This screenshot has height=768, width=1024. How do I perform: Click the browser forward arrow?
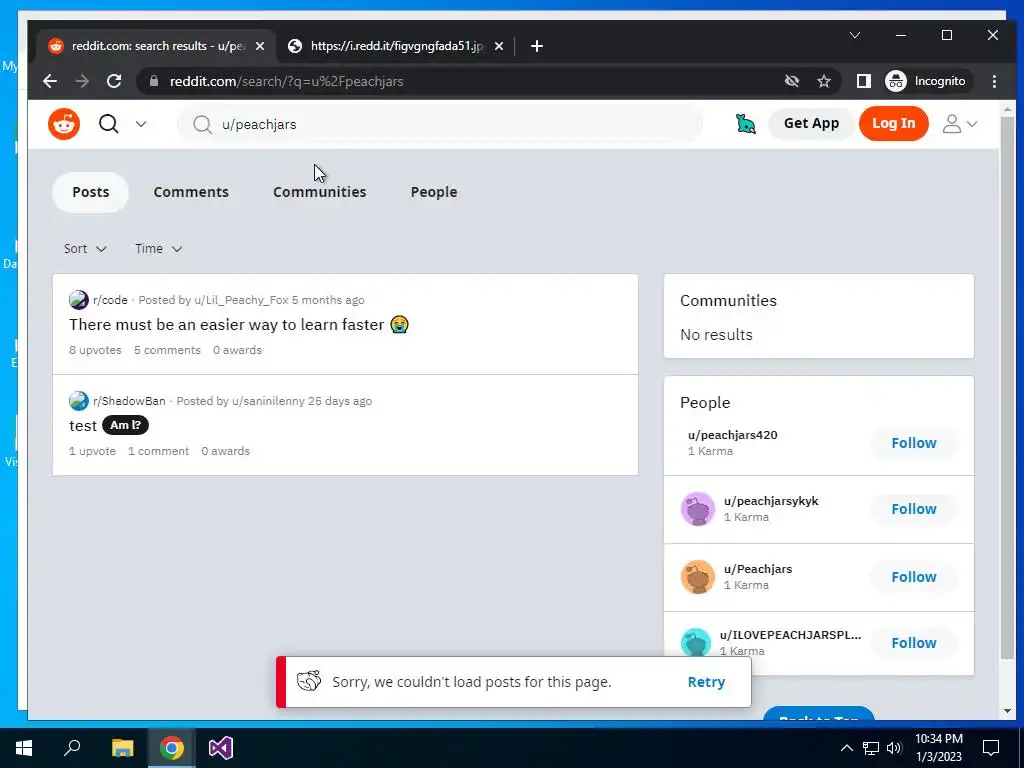[x=82, y=81]
